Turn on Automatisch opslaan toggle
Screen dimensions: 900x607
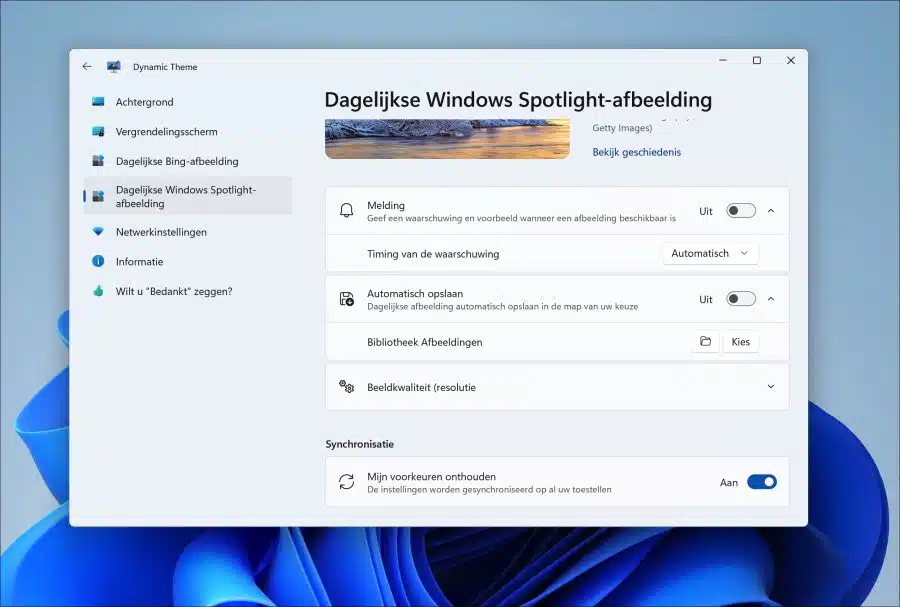tap(741, 299)
